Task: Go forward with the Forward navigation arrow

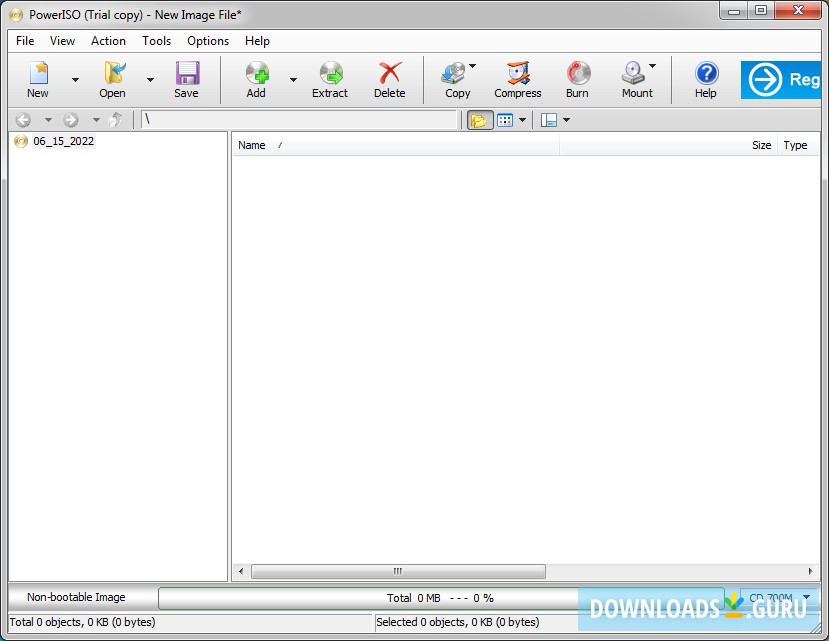Action: click(x=71, y=120)
